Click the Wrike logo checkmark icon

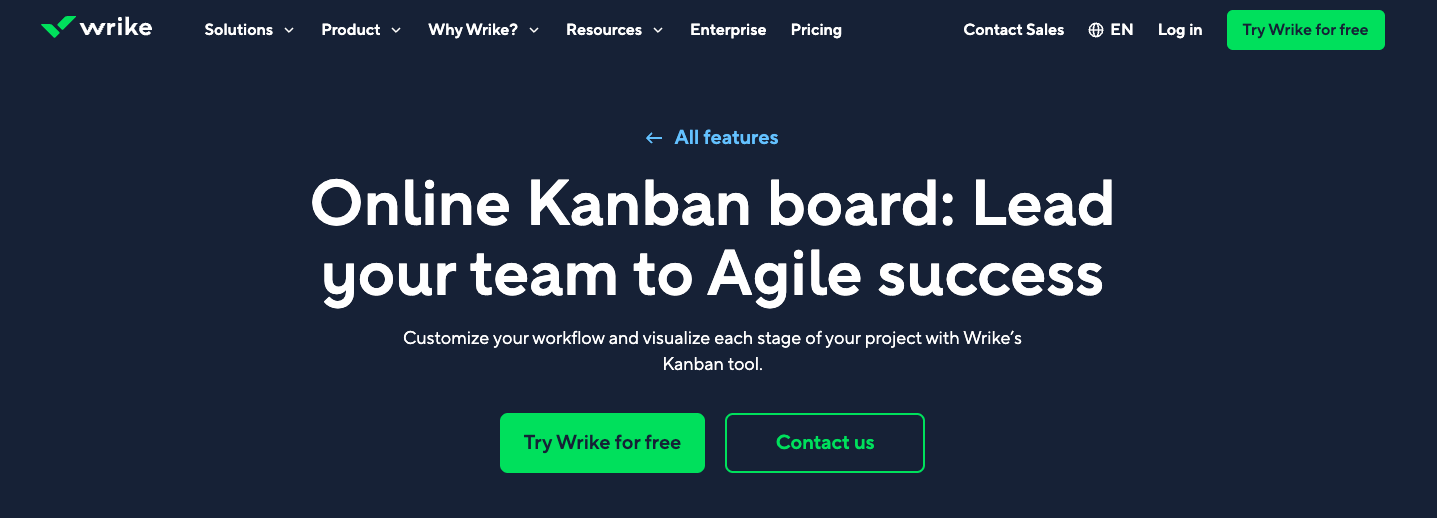pyautogui.click(x=58, y=27)
